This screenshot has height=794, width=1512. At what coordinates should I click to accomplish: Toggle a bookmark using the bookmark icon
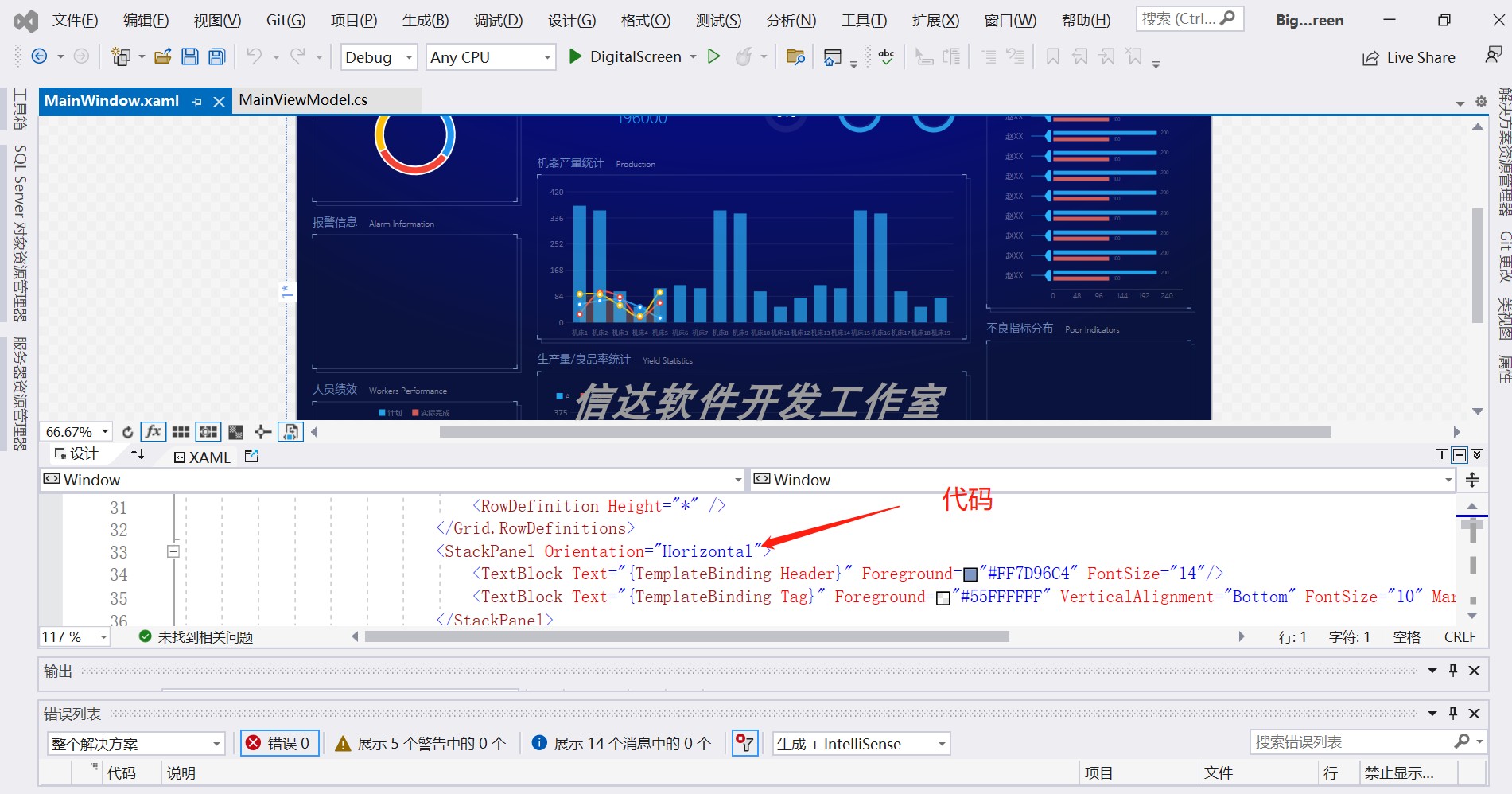click(x=1052, y=56)
